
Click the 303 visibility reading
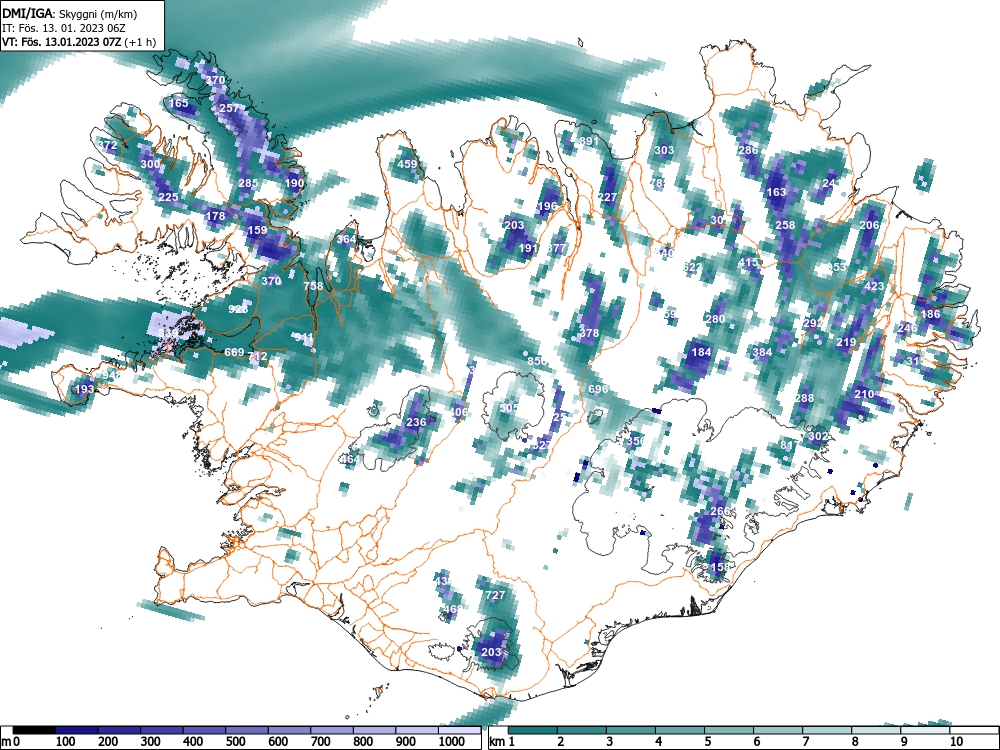[x=664, y=151]
